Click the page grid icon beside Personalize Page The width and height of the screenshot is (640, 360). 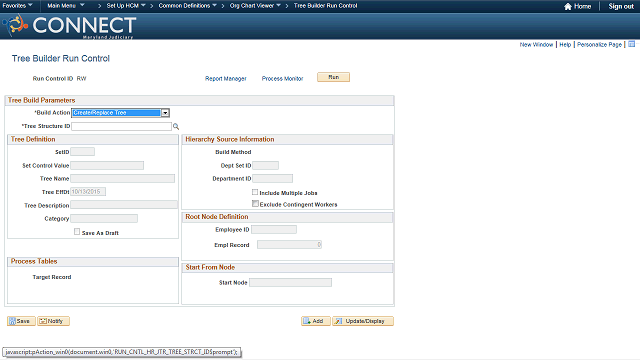click(631, 44)
